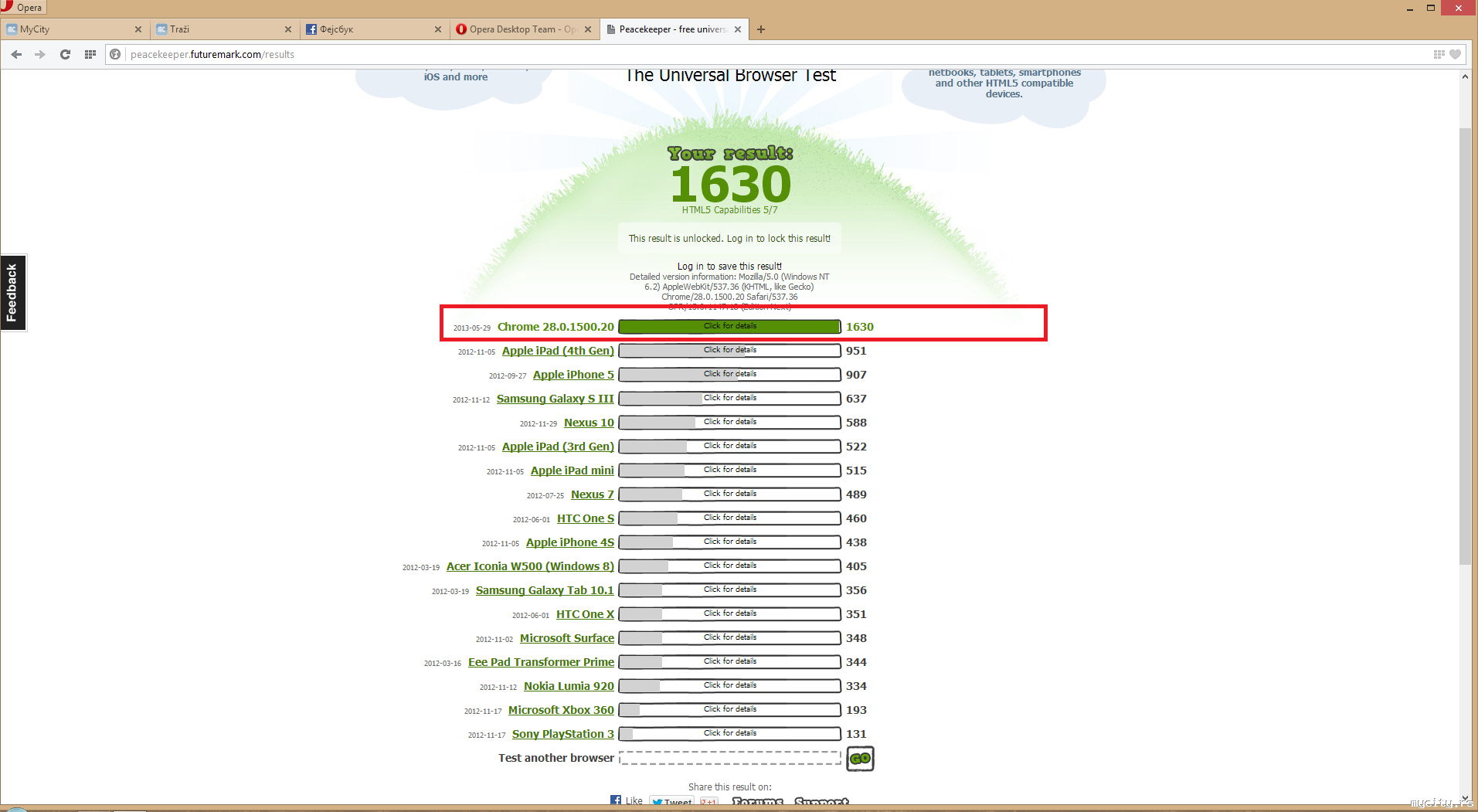Screen dimensions: 1478x812
Task: Open the HTC One X link
Action: pyautogui.click(x=585, y=614)
